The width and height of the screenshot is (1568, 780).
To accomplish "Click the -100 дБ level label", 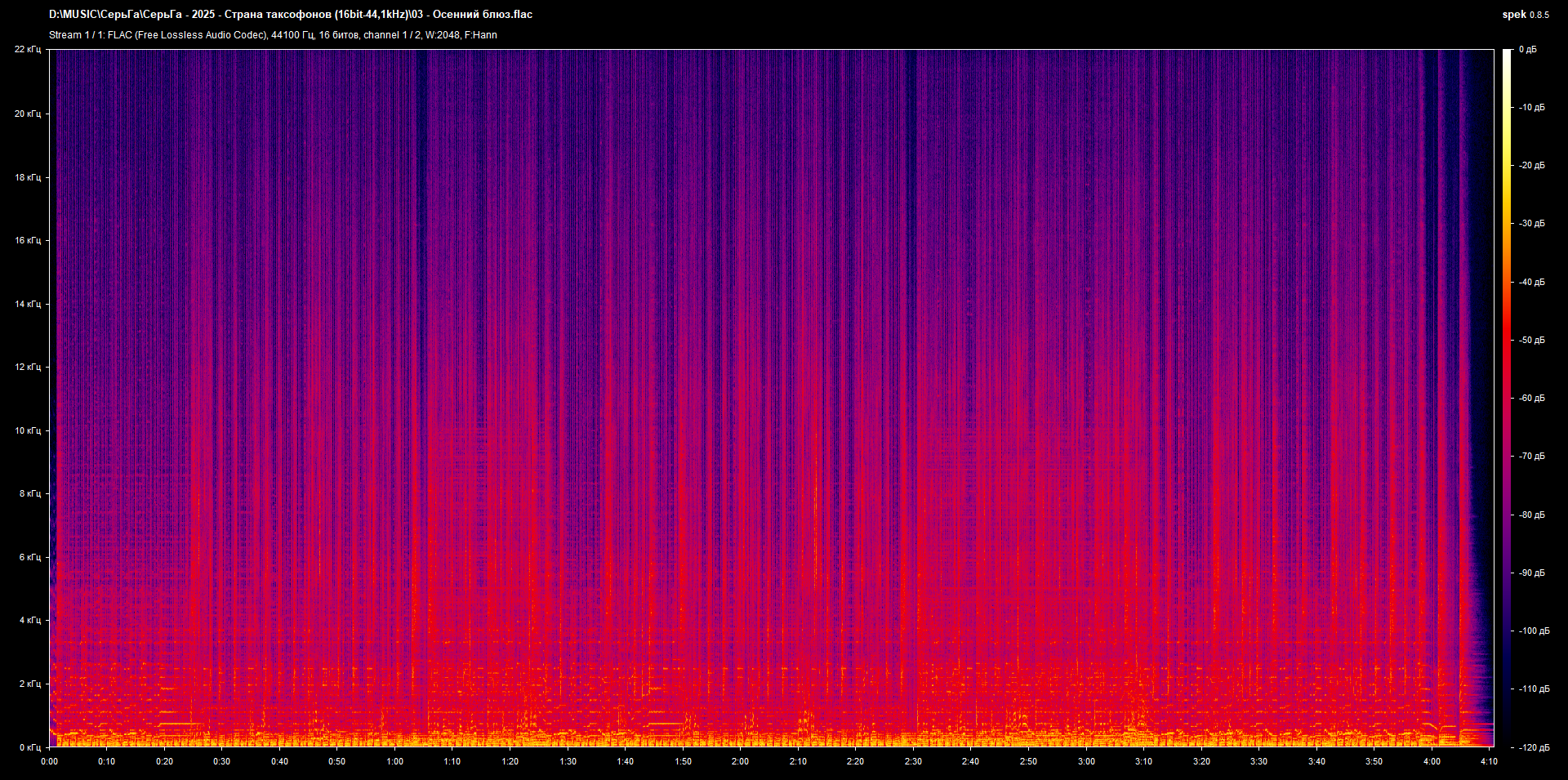I will pyautogui.click(x=1533, y=631).
